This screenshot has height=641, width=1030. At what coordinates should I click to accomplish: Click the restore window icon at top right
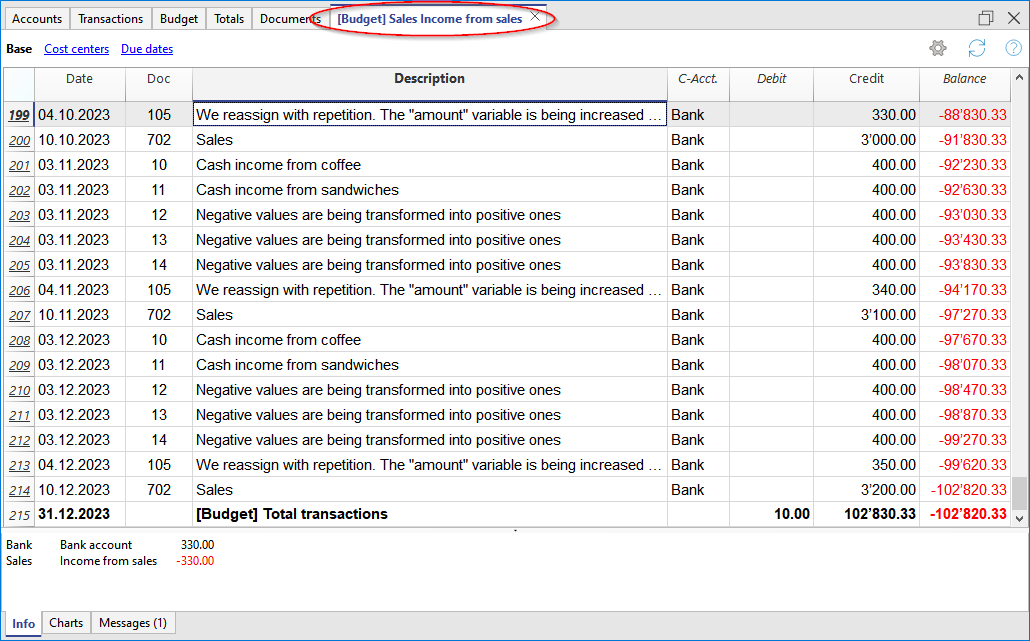click(x=986, y=18)
